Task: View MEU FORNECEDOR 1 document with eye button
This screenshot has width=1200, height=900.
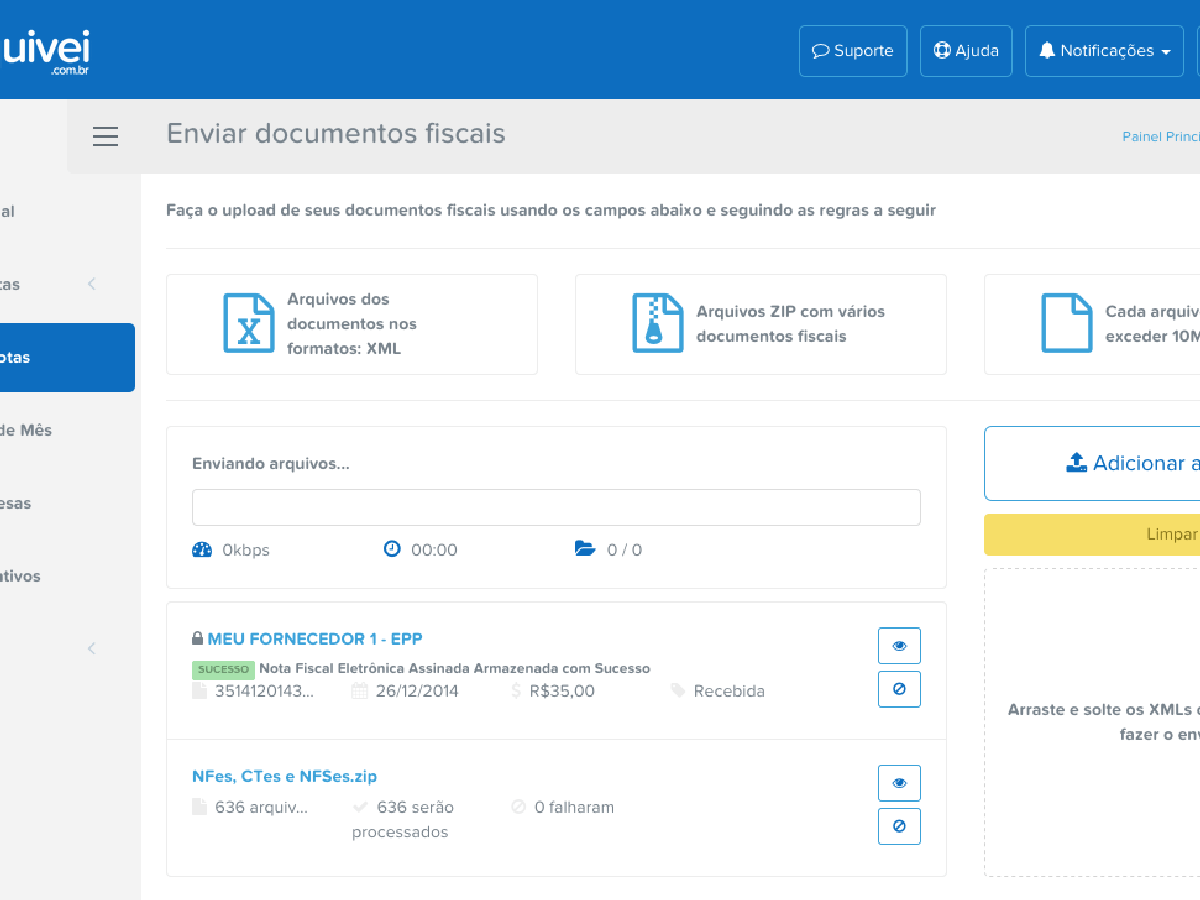Action: (899, 646)
